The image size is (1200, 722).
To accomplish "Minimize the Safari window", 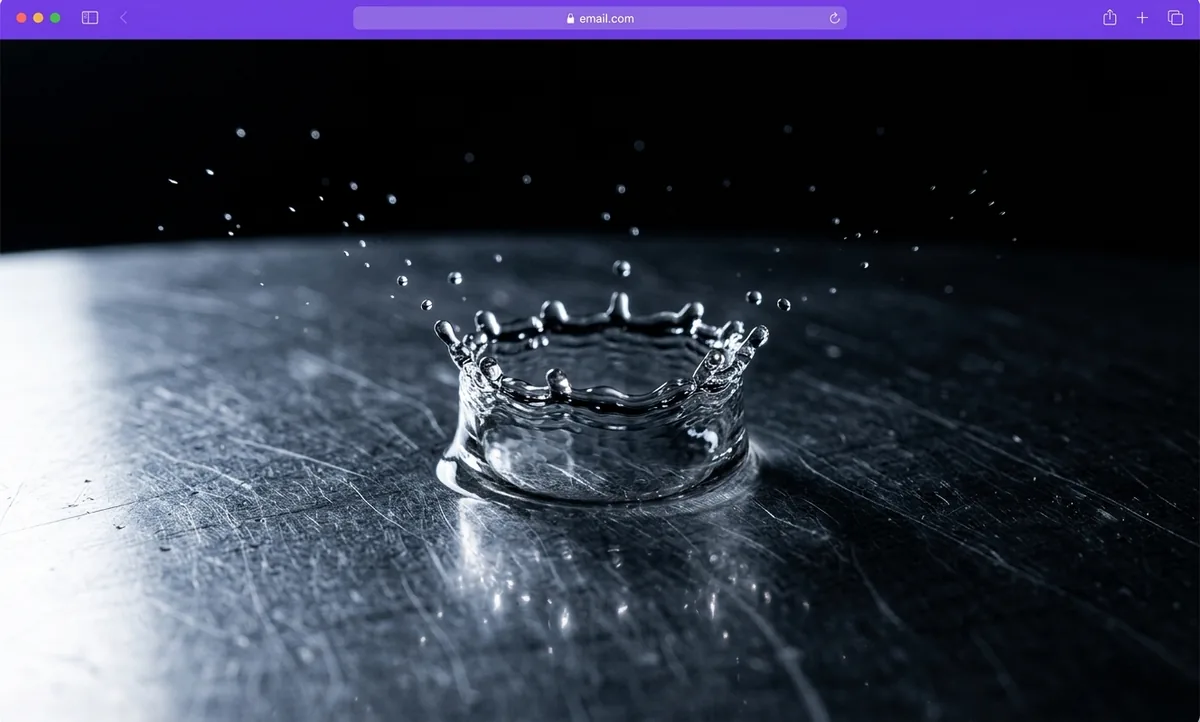I will (x=39, y=18).
